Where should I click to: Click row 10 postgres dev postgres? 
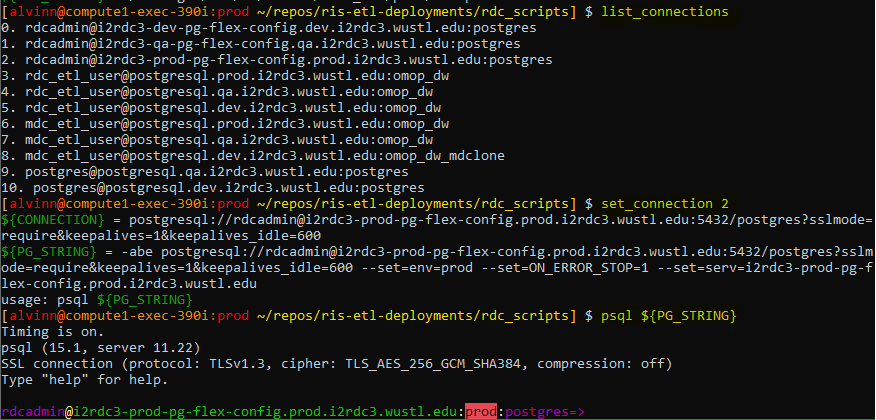tap(213, 188)
